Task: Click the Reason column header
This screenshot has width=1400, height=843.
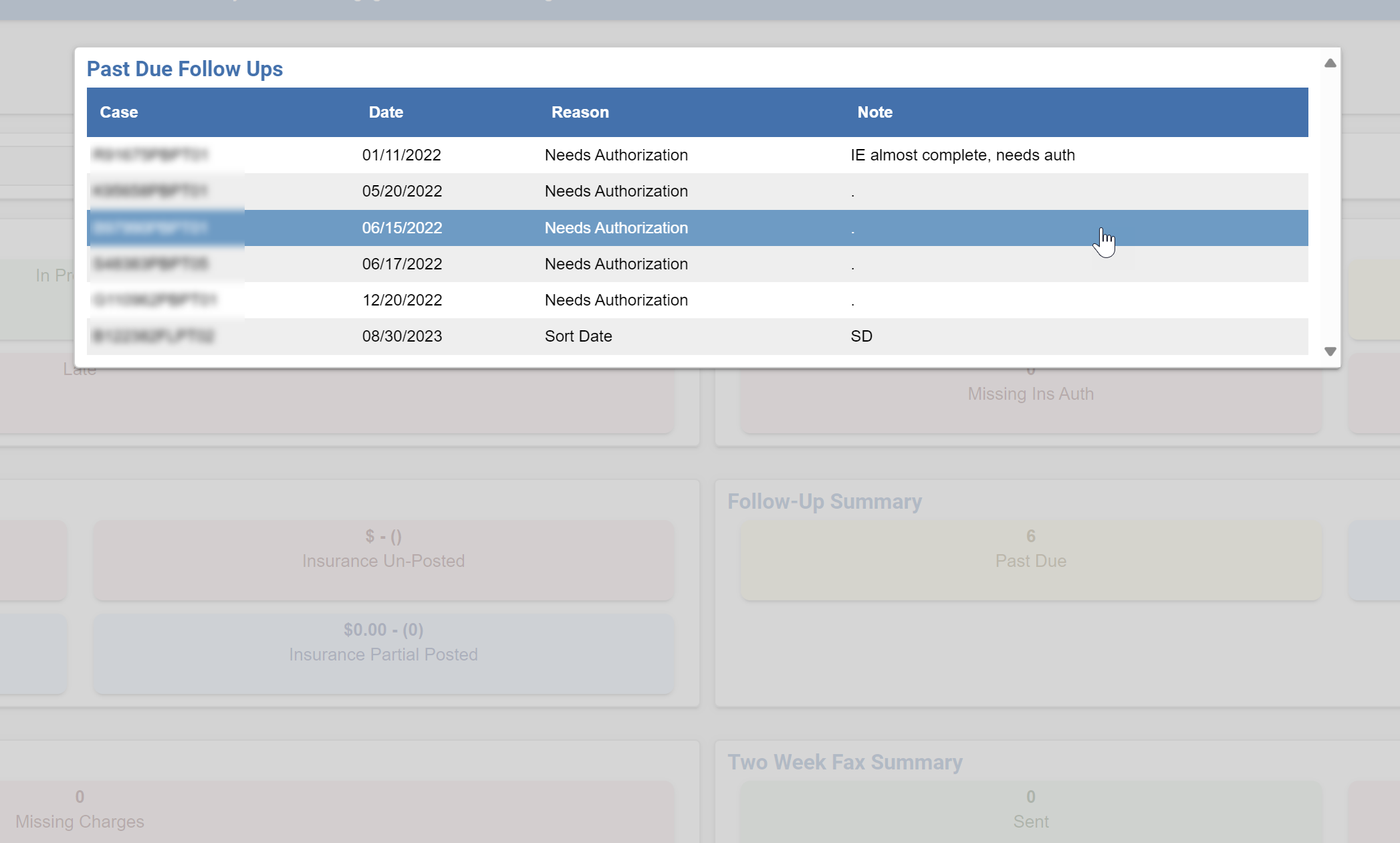Action: [x=579, y=112]
